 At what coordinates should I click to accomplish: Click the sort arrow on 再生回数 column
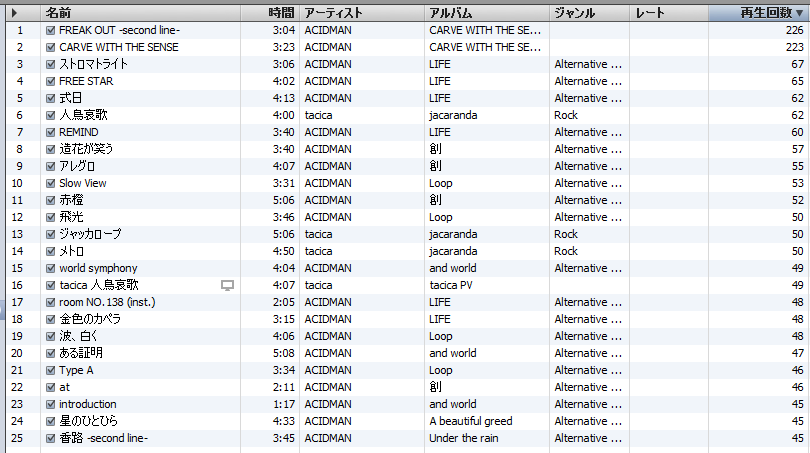pos(800,13)
